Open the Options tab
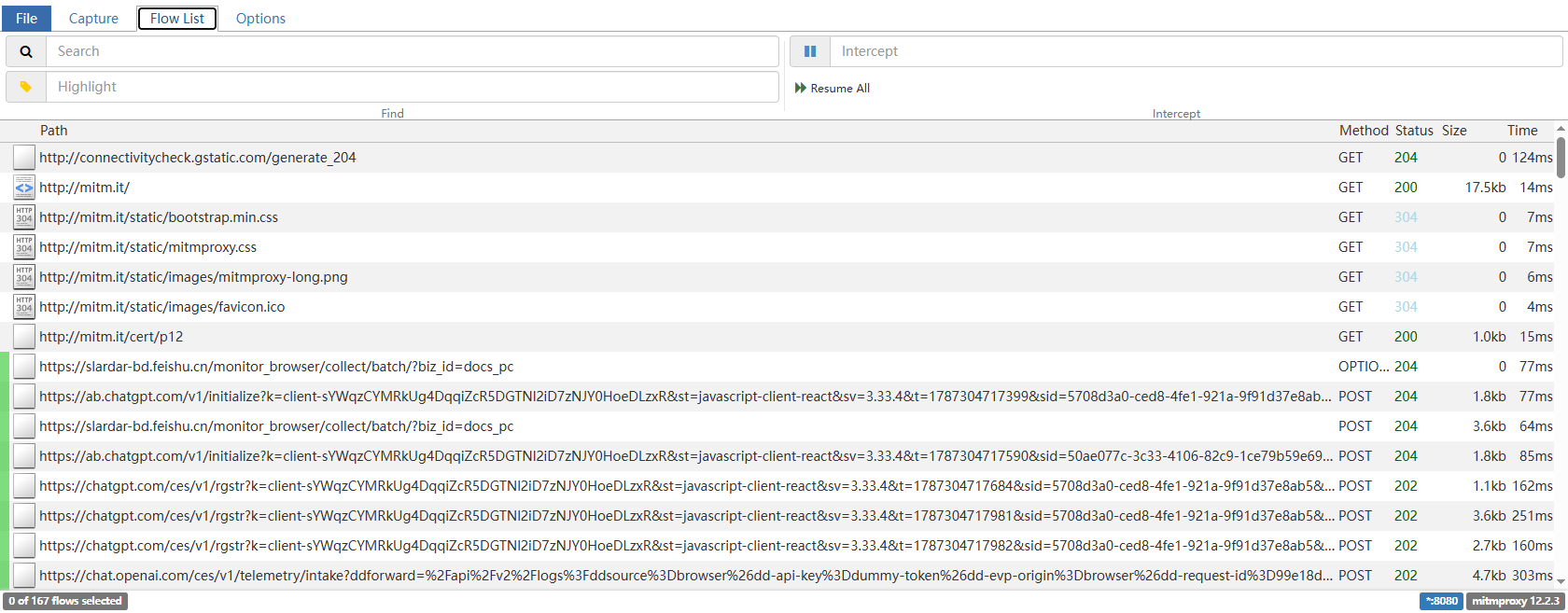The width and height of the screenshot is (1568, 613). [260, 18]
